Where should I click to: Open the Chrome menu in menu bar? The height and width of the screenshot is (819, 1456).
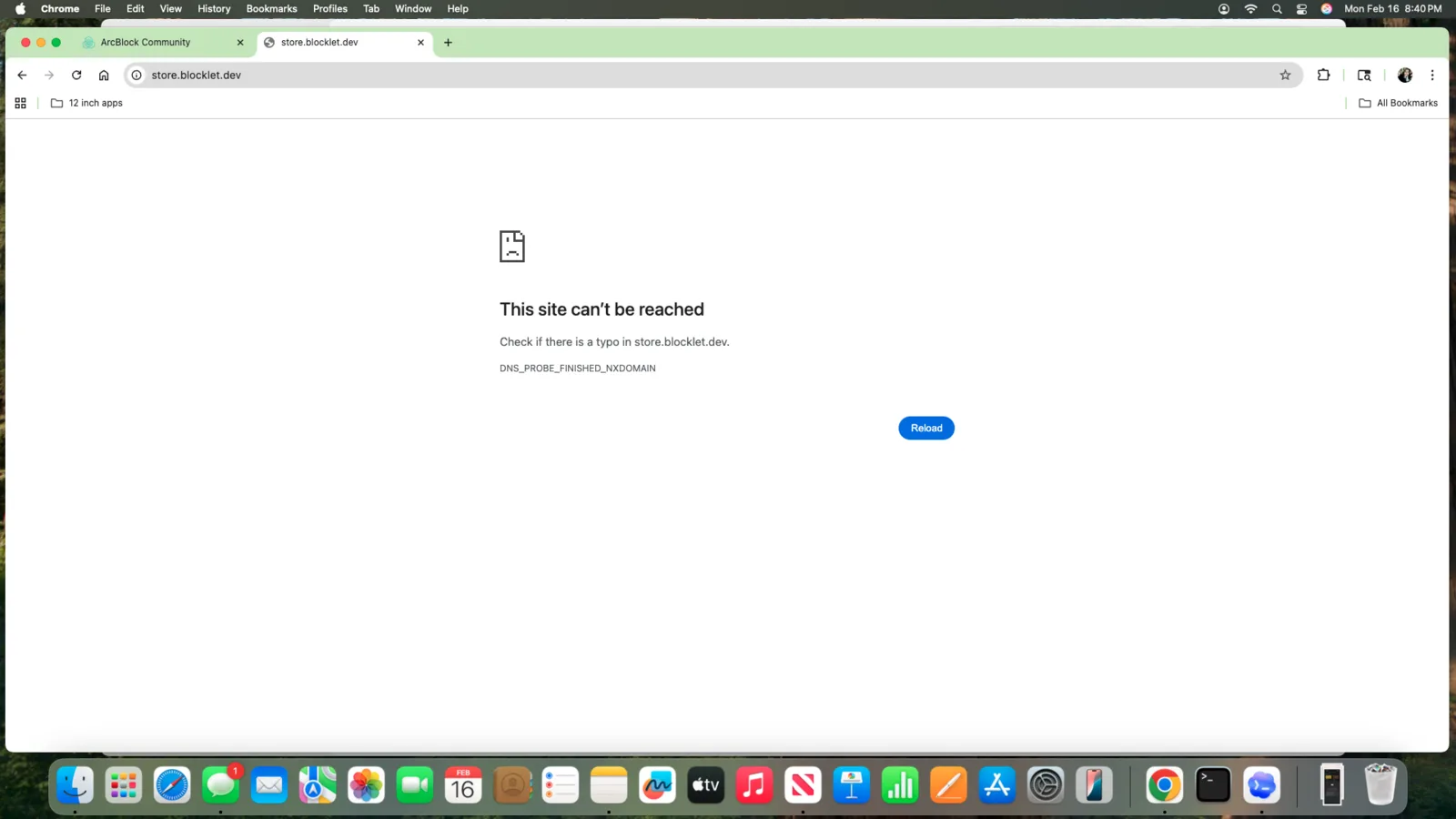coord(60,9)
